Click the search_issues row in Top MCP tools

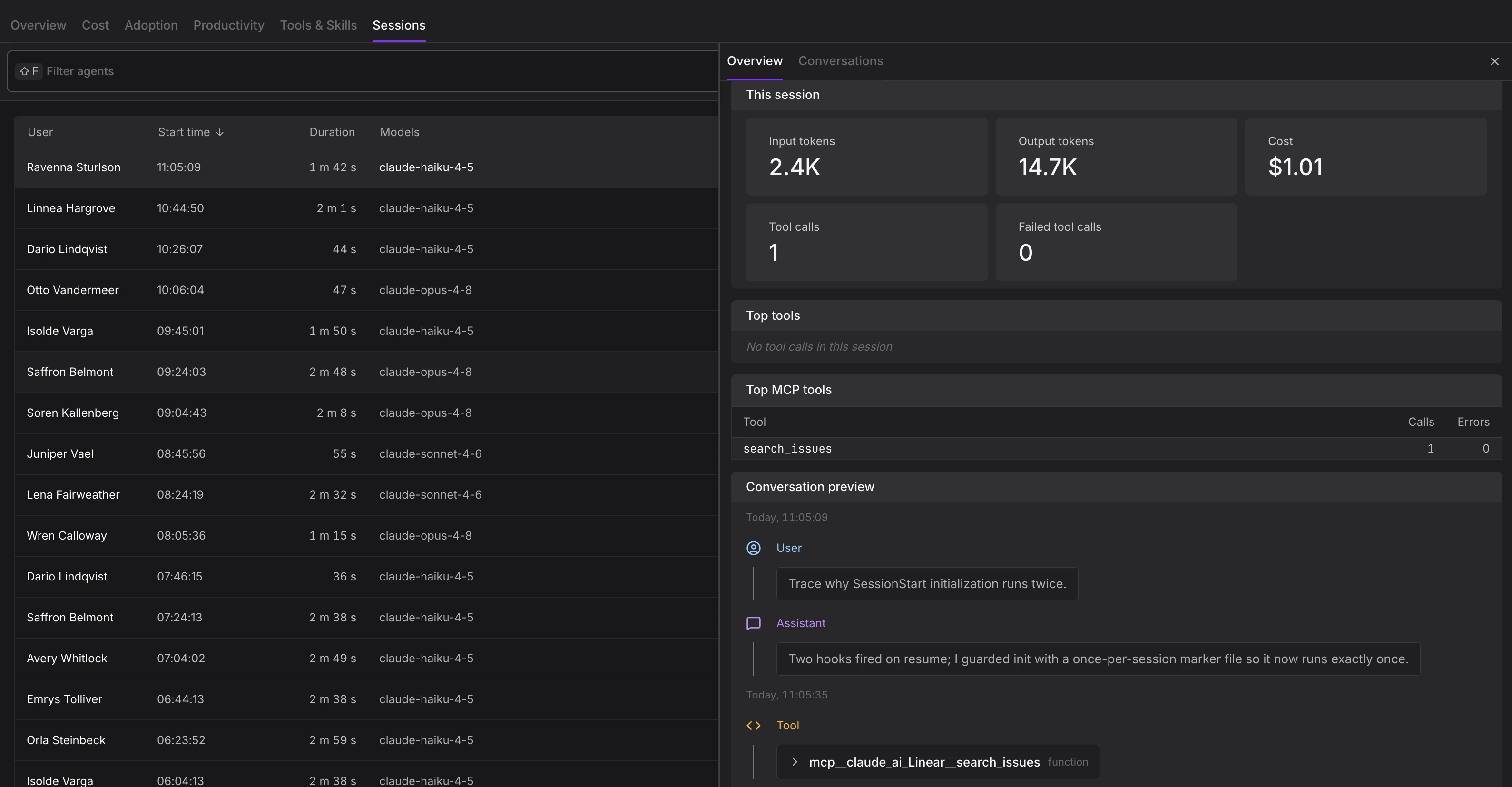click(x=1116, y=449)
